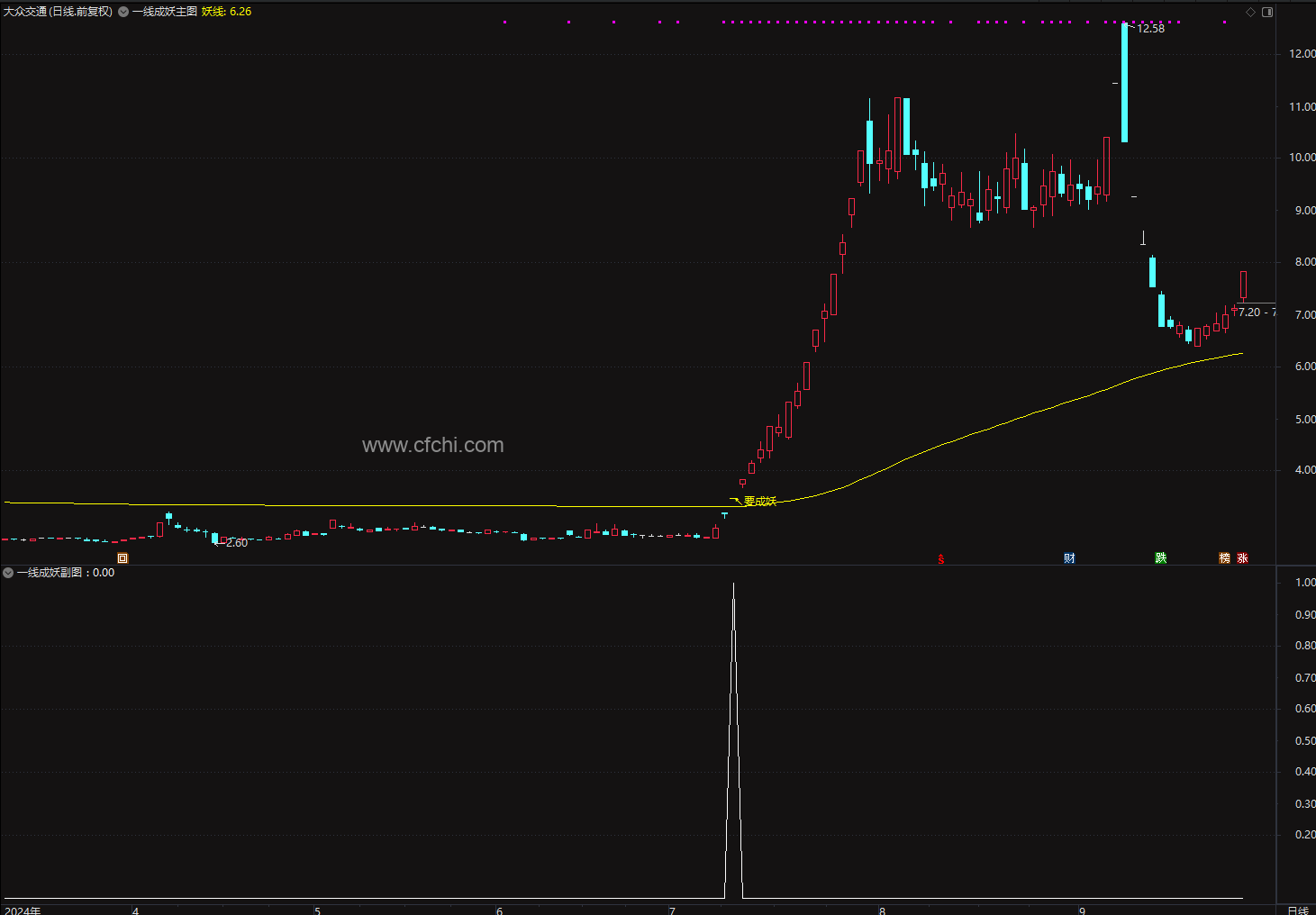Expand the 一线成妖主图 indicator dropdown

point(123,12)
